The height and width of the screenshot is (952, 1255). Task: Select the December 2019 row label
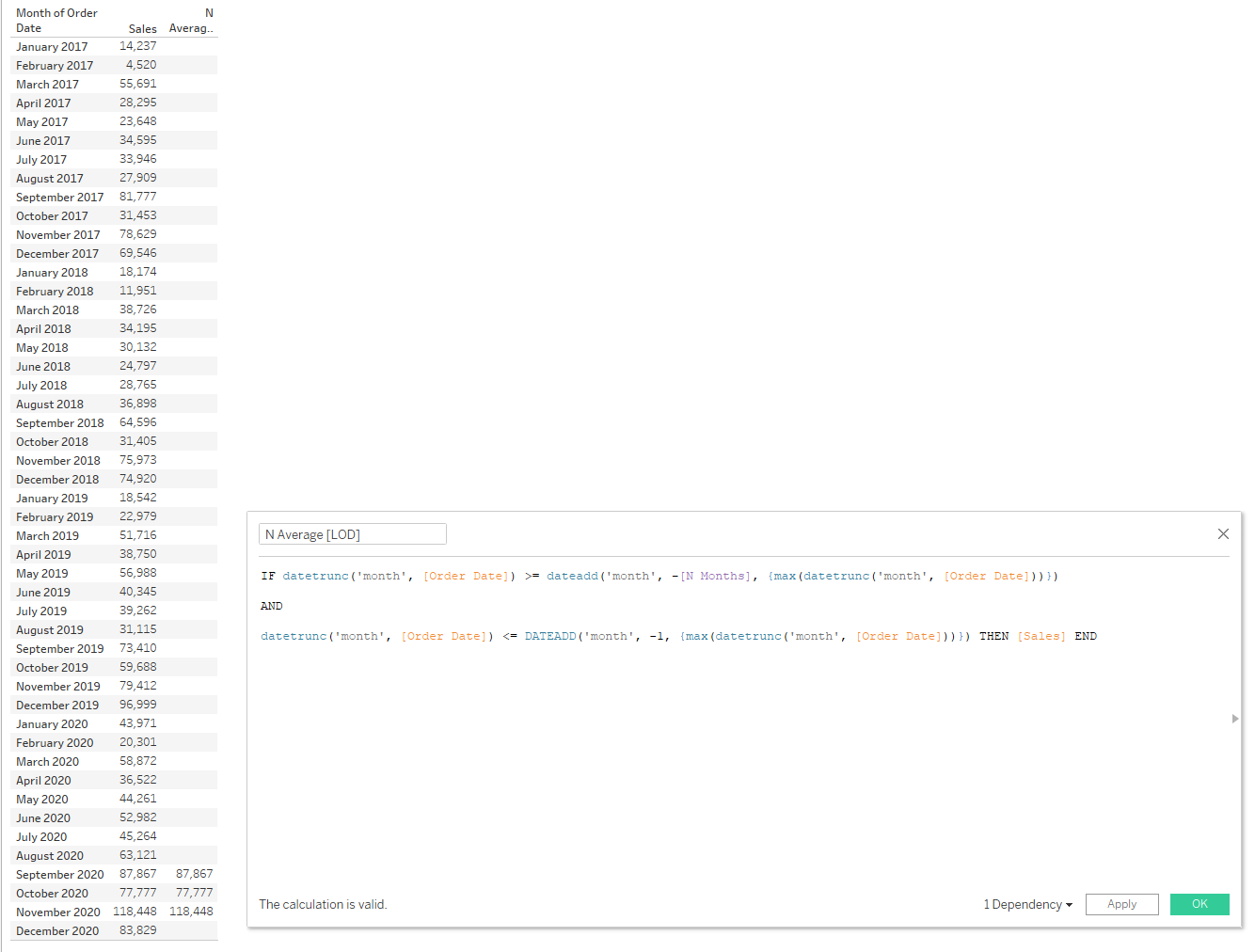coord(57,706)
